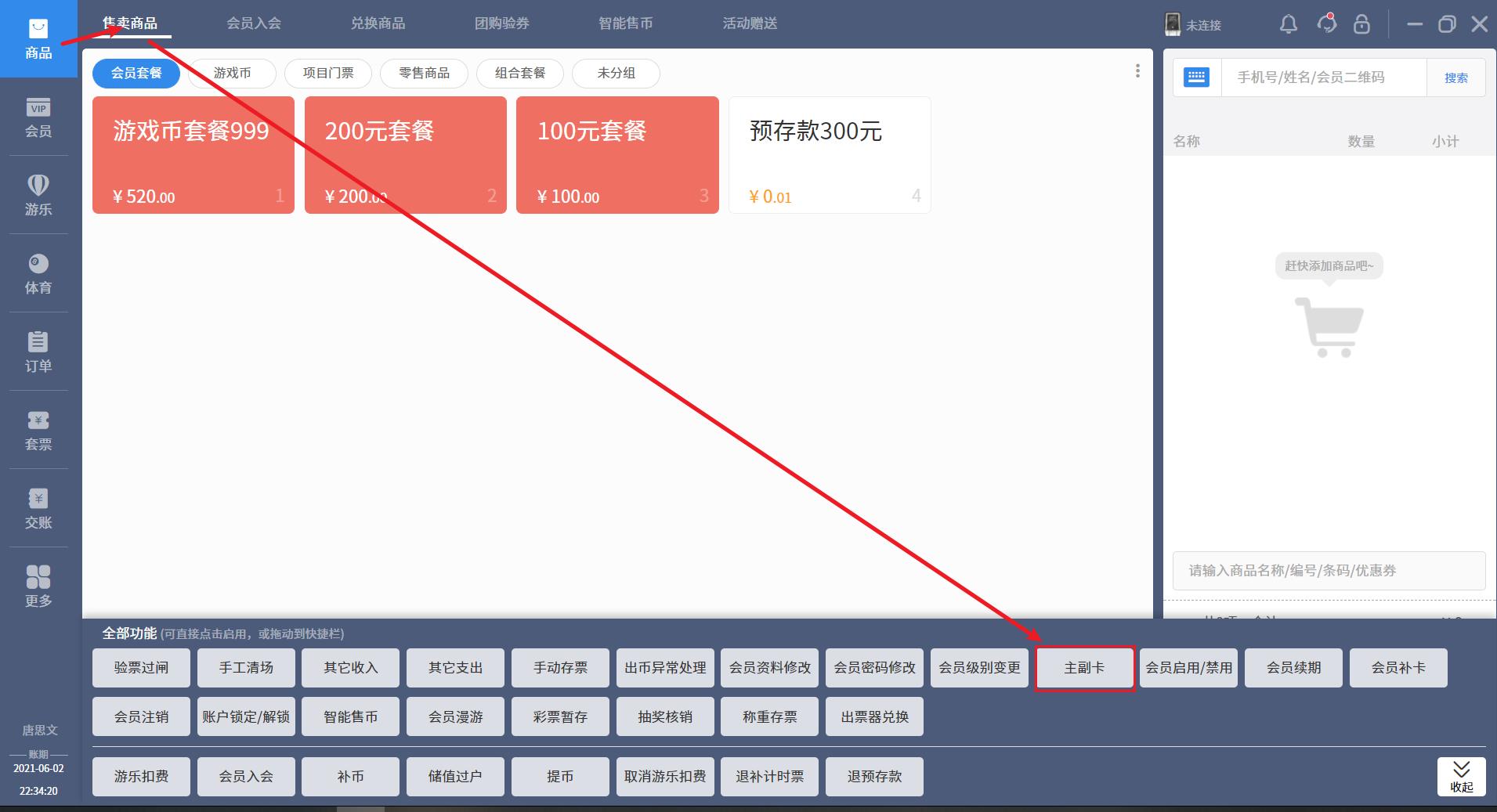The image size is (1497, 812).
Task: Switch to the 团购验券 tab
Action: pyautogui.click(x=502, y=23)
